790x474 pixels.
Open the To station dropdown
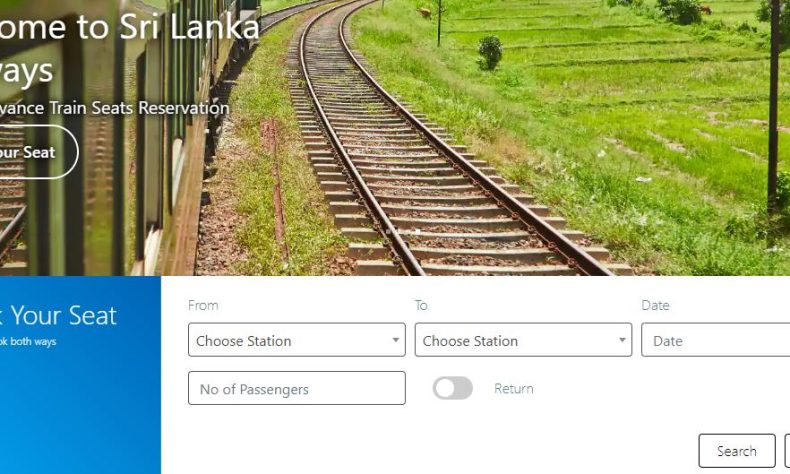coord(523,340)
